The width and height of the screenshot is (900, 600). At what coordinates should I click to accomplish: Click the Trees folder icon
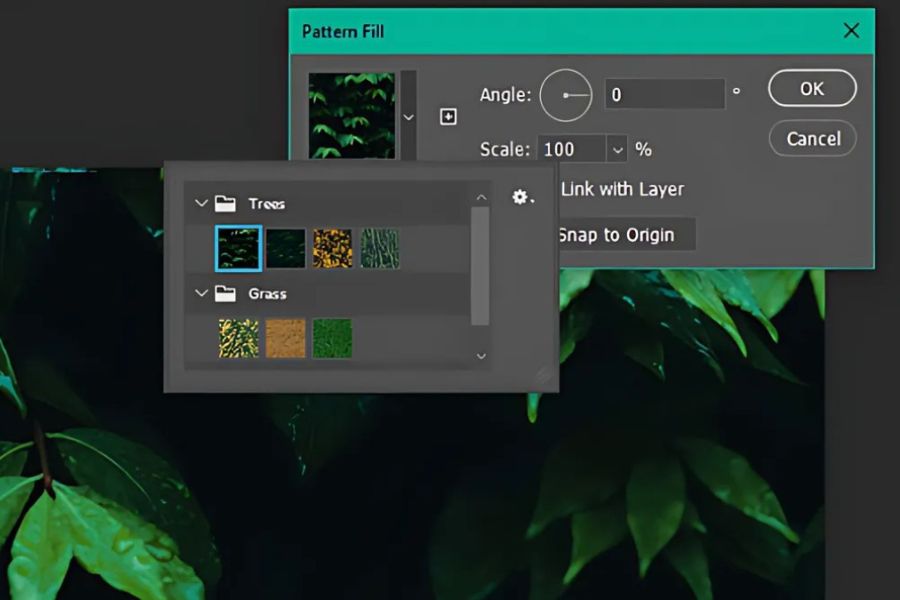point(226,204)
